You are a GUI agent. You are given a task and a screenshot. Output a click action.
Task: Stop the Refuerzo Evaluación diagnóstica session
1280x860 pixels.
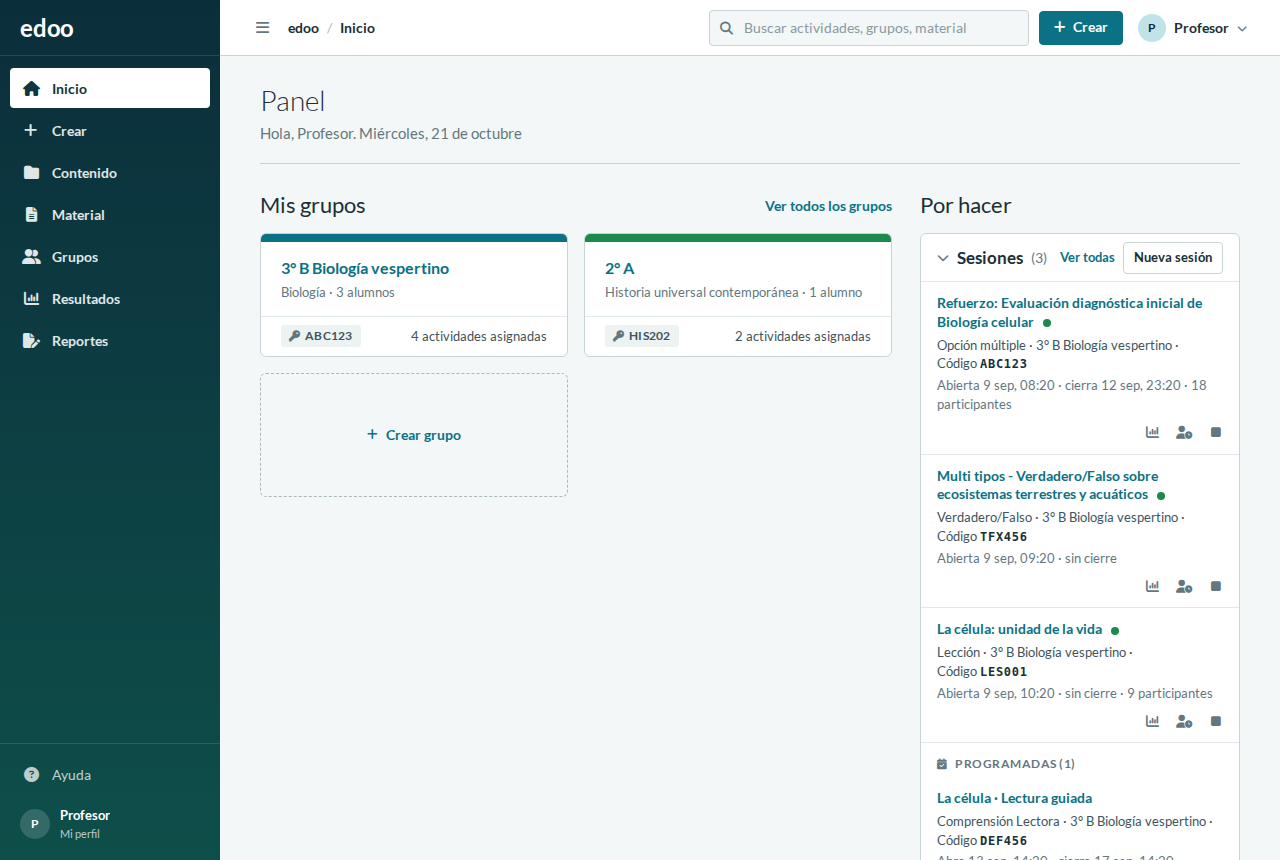pos(1216,432)
